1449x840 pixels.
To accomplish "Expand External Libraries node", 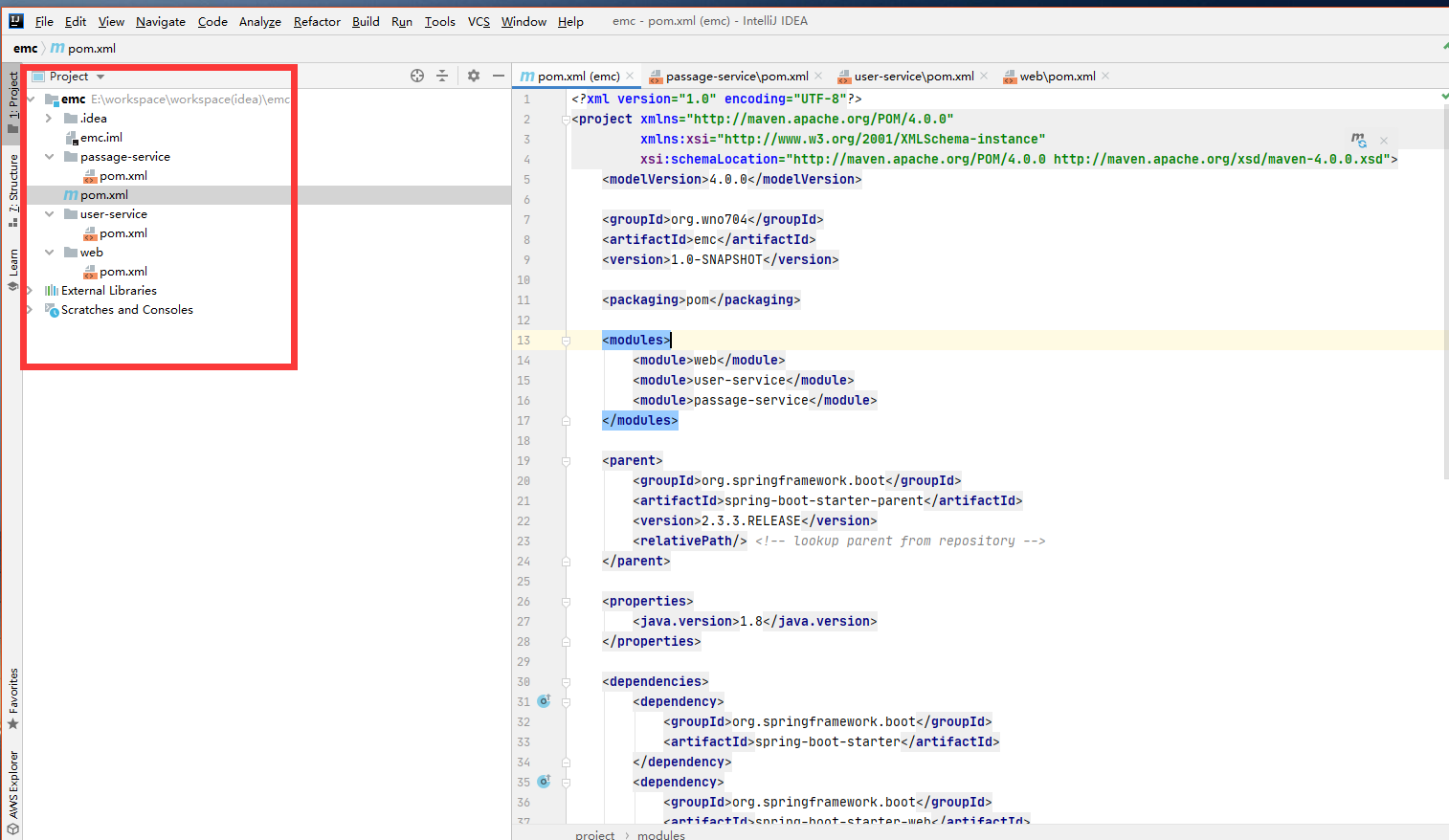I will [30, 291].
